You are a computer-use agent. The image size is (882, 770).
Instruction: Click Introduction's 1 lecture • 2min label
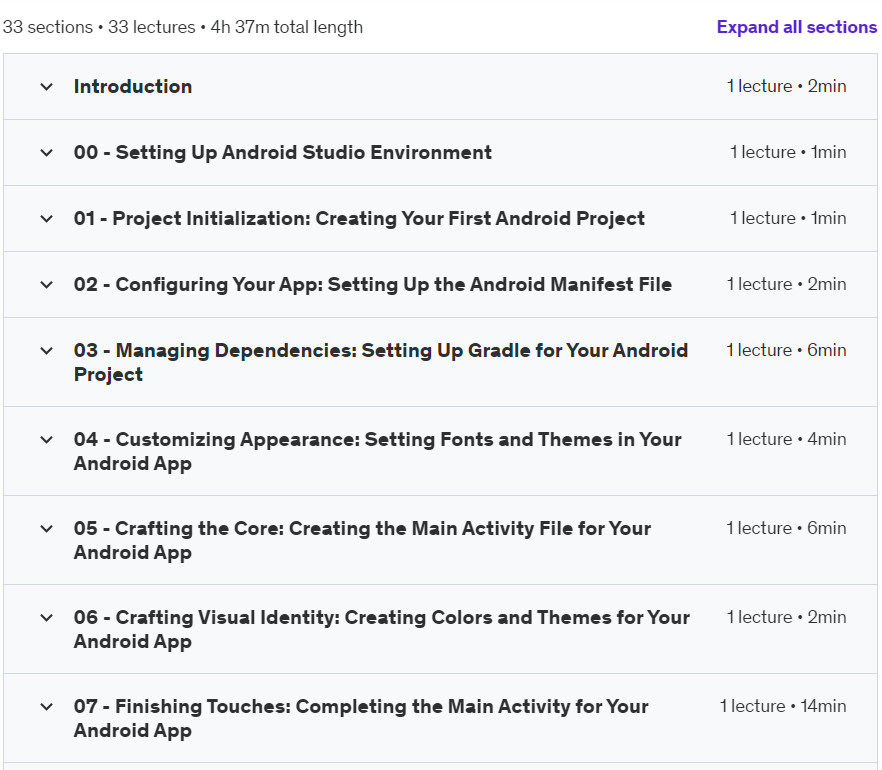(786, 86)
